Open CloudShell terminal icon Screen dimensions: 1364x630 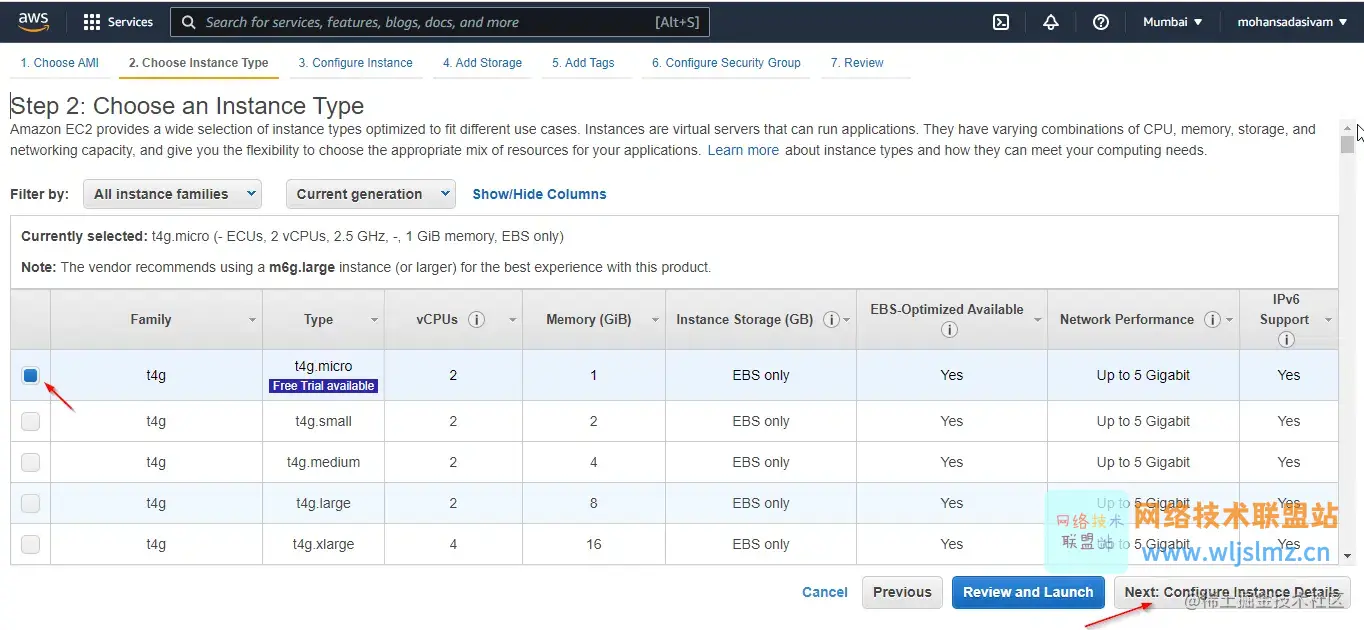coord(1001,22)
